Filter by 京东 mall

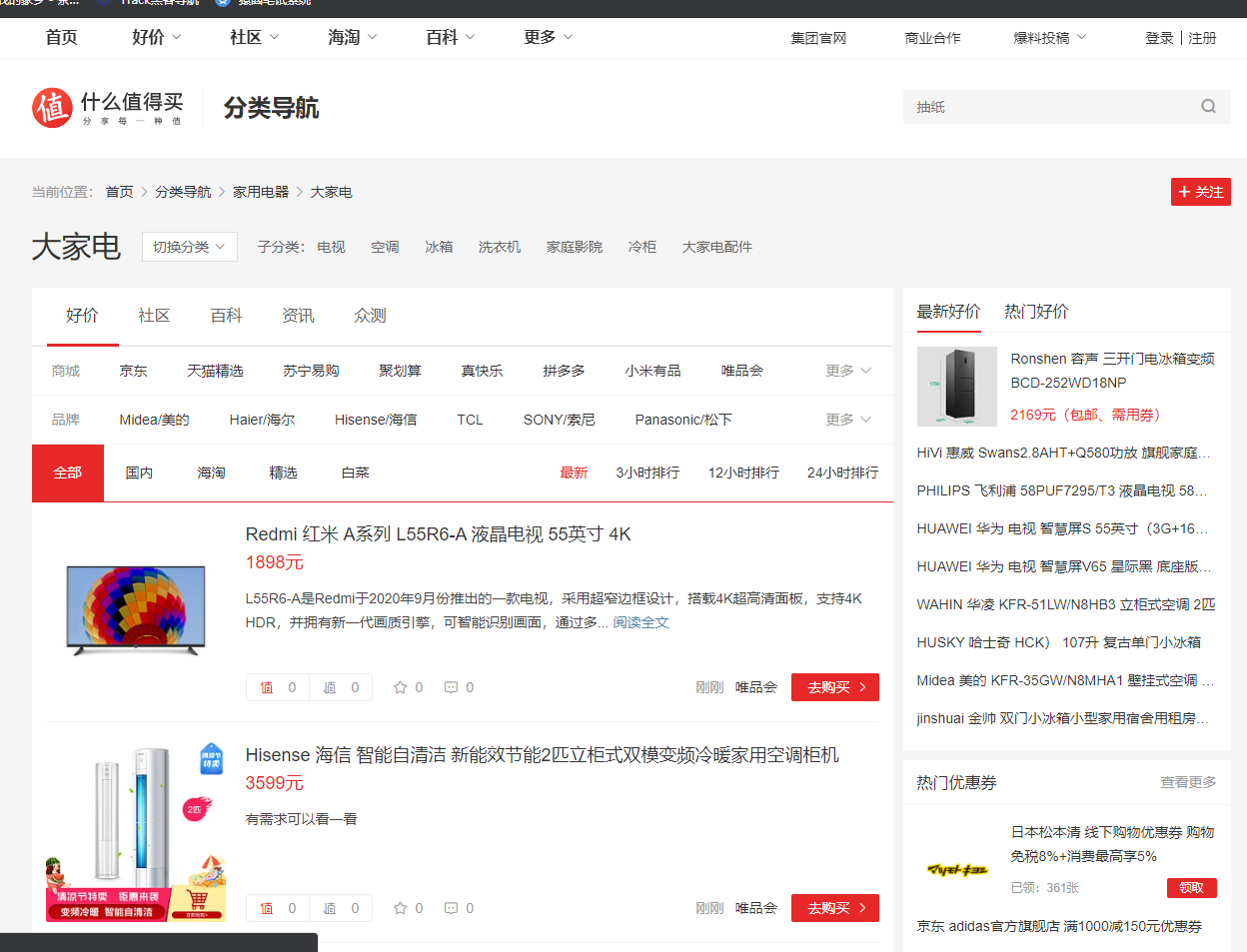tap(133, 371)
